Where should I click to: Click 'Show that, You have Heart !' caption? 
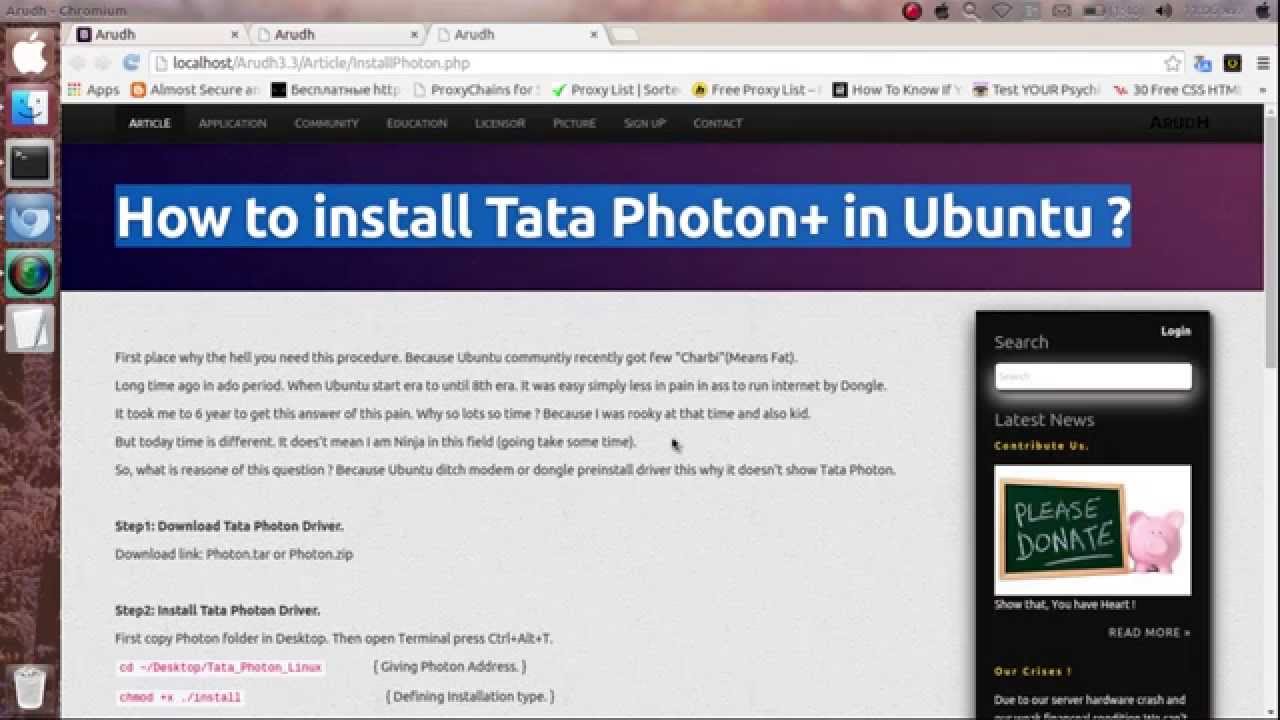click(x=1065, y=605)
